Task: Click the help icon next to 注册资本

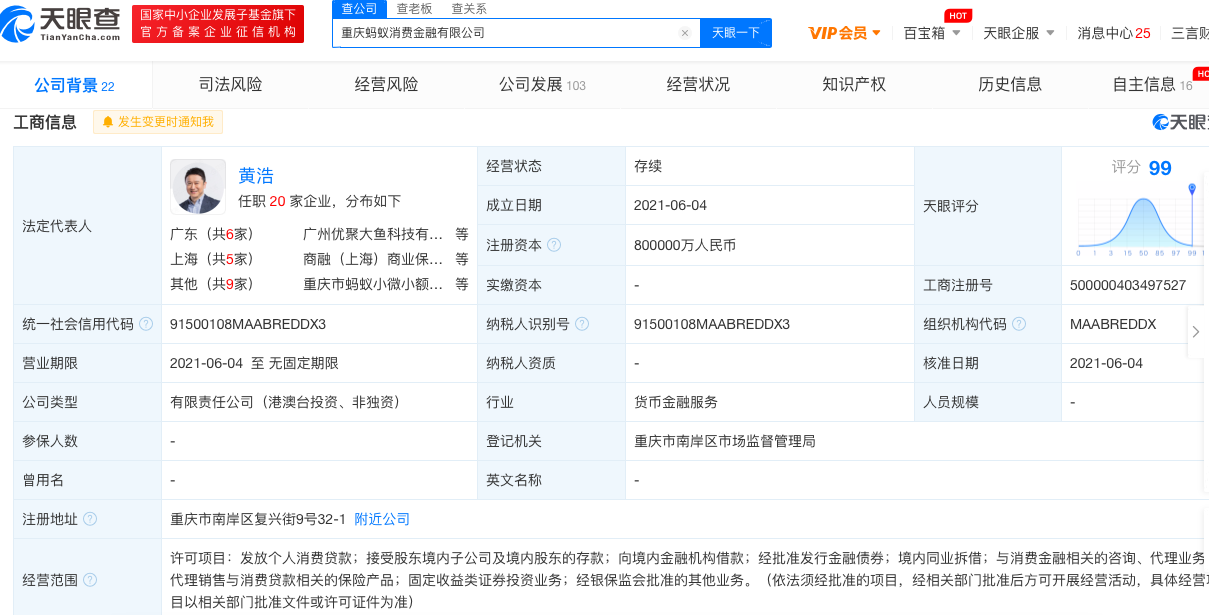Action: coord(554,245)
